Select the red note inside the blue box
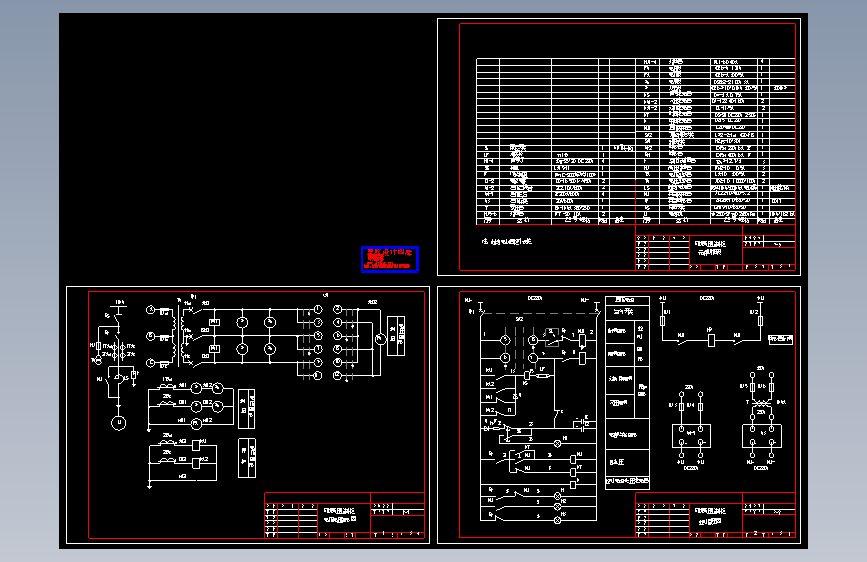This screenshot has width=867, height=562. coord(390,259)
